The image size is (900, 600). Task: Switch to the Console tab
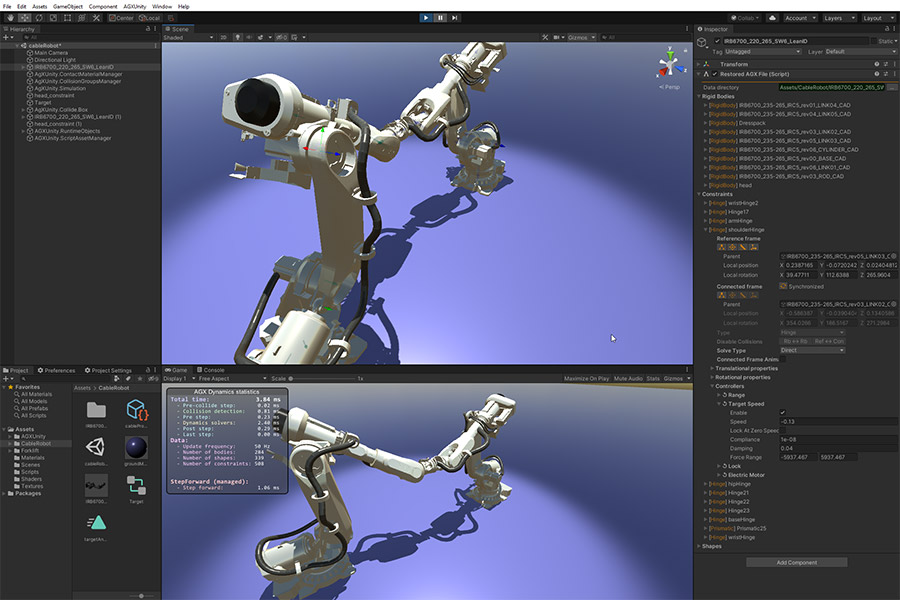pos(211,370)
